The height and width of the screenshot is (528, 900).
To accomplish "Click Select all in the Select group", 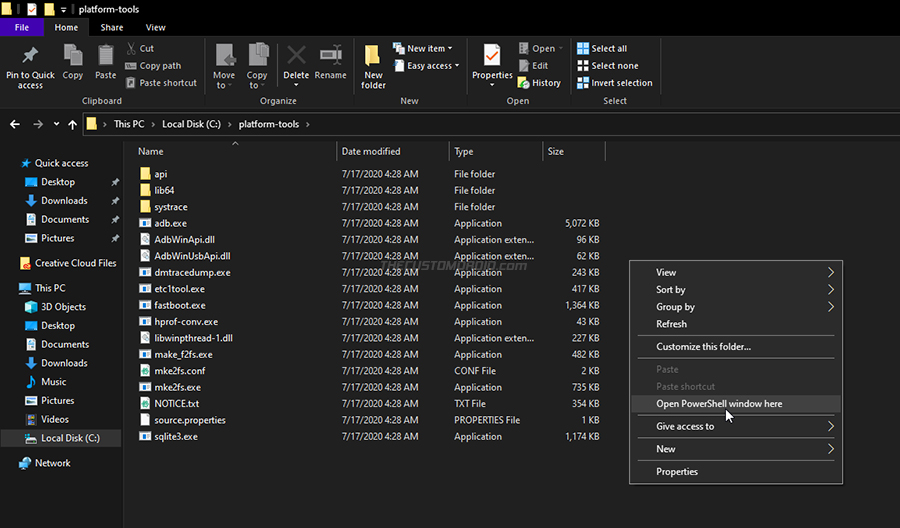I will point(603,48).
